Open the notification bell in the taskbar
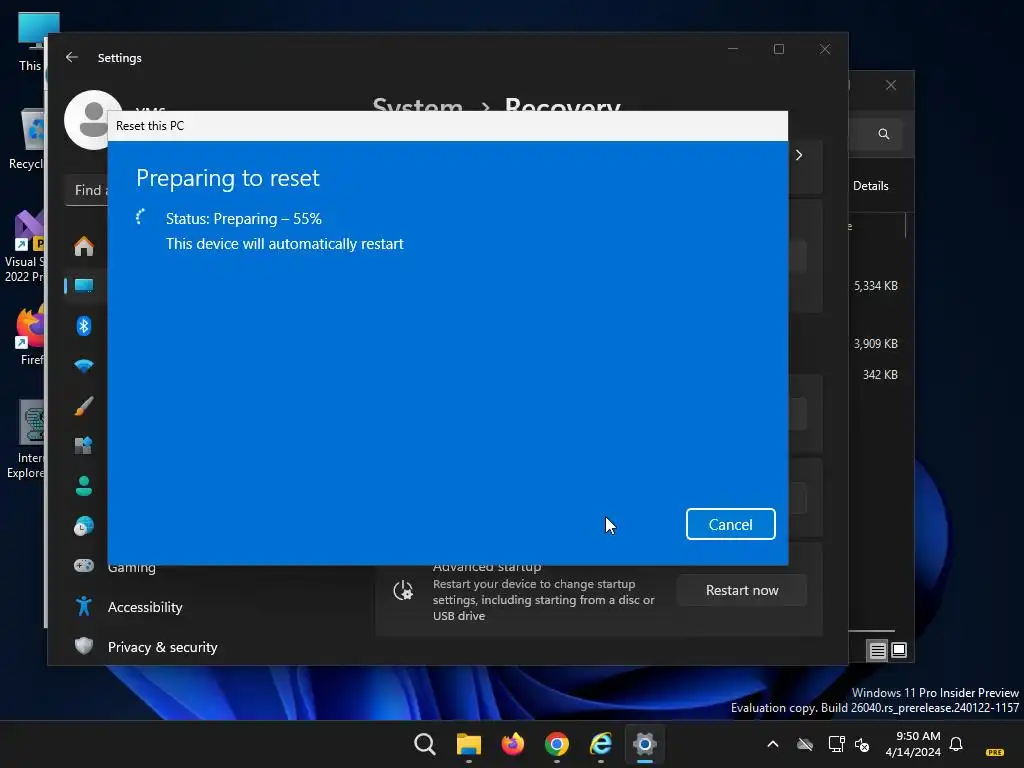Image resolution: width=1024 pixels, height=768 pixels. point(956,744)
